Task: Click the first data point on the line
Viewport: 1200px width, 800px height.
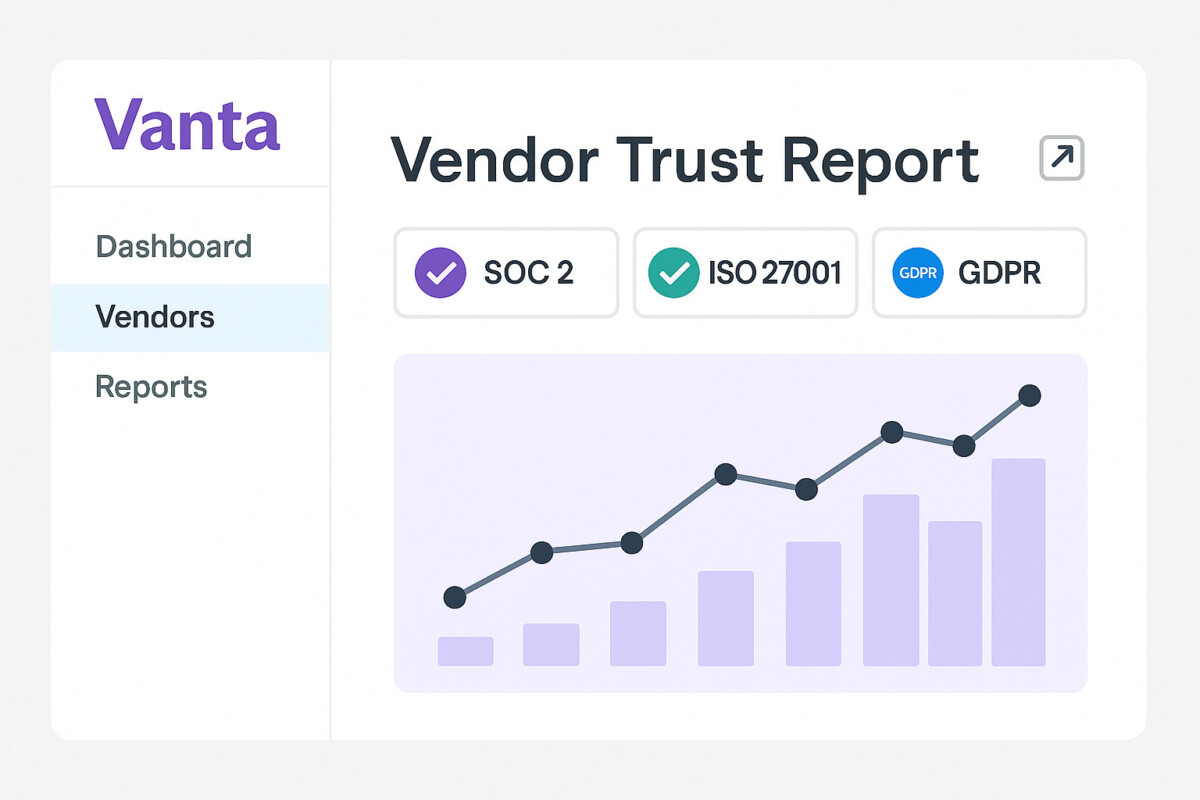Action: (x=454, y=597)
